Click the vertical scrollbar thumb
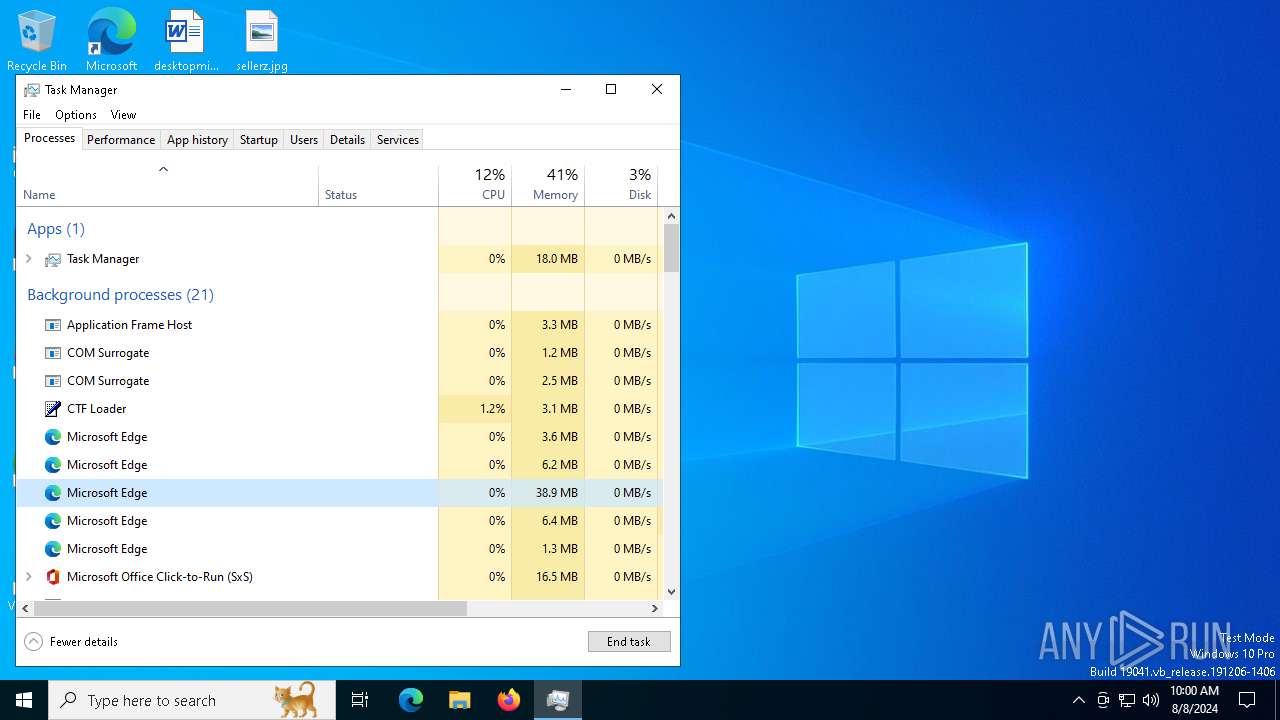 point(672,248)
